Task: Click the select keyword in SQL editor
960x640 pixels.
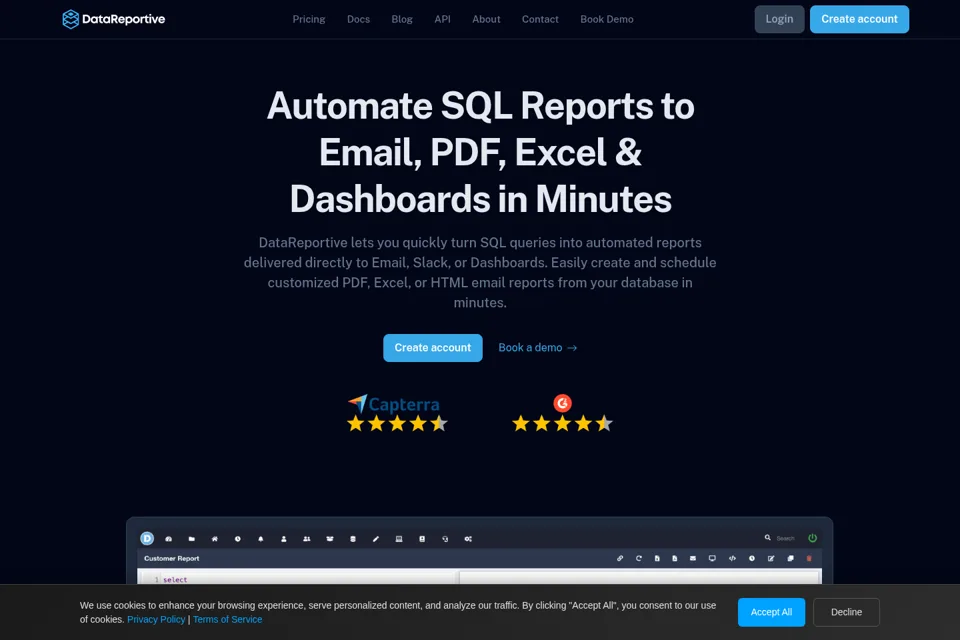Action: (175, 579)
